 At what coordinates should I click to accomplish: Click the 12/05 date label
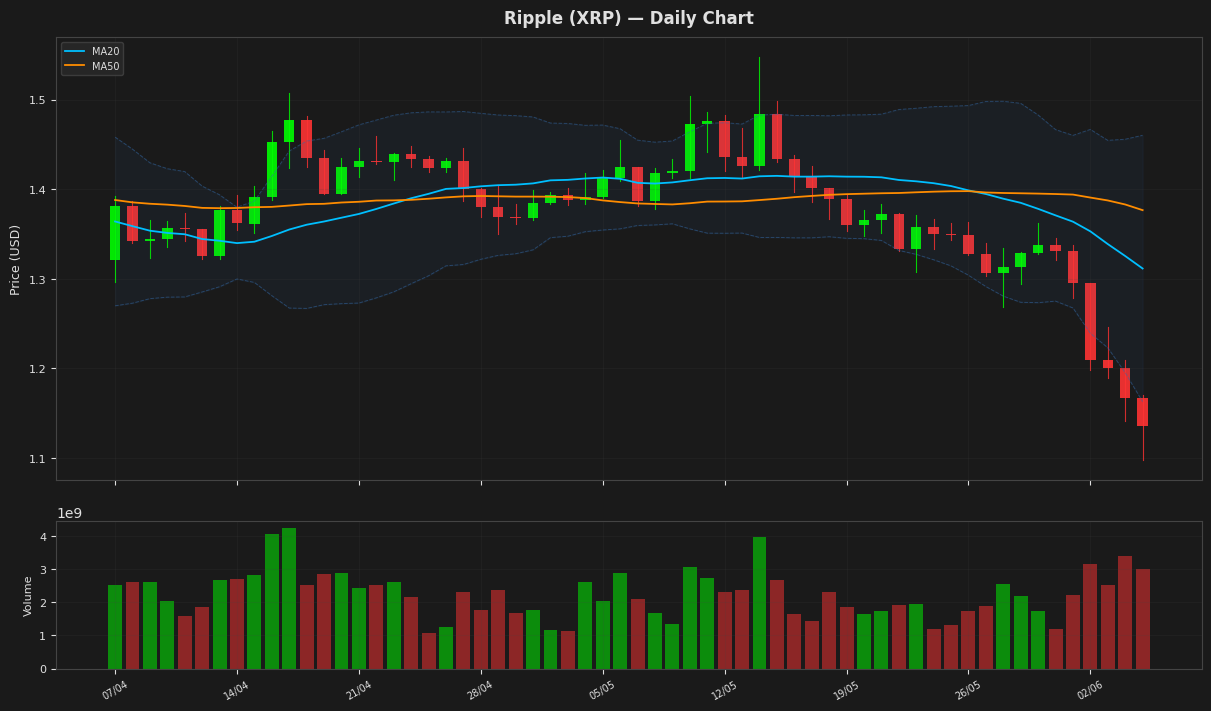(724, 690)
